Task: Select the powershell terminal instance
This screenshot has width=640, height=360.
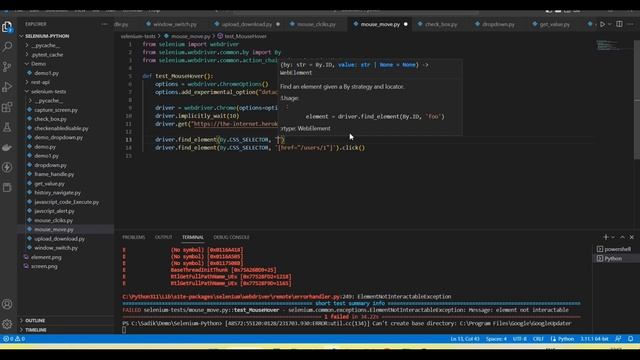Action: (x=614, y=249)
